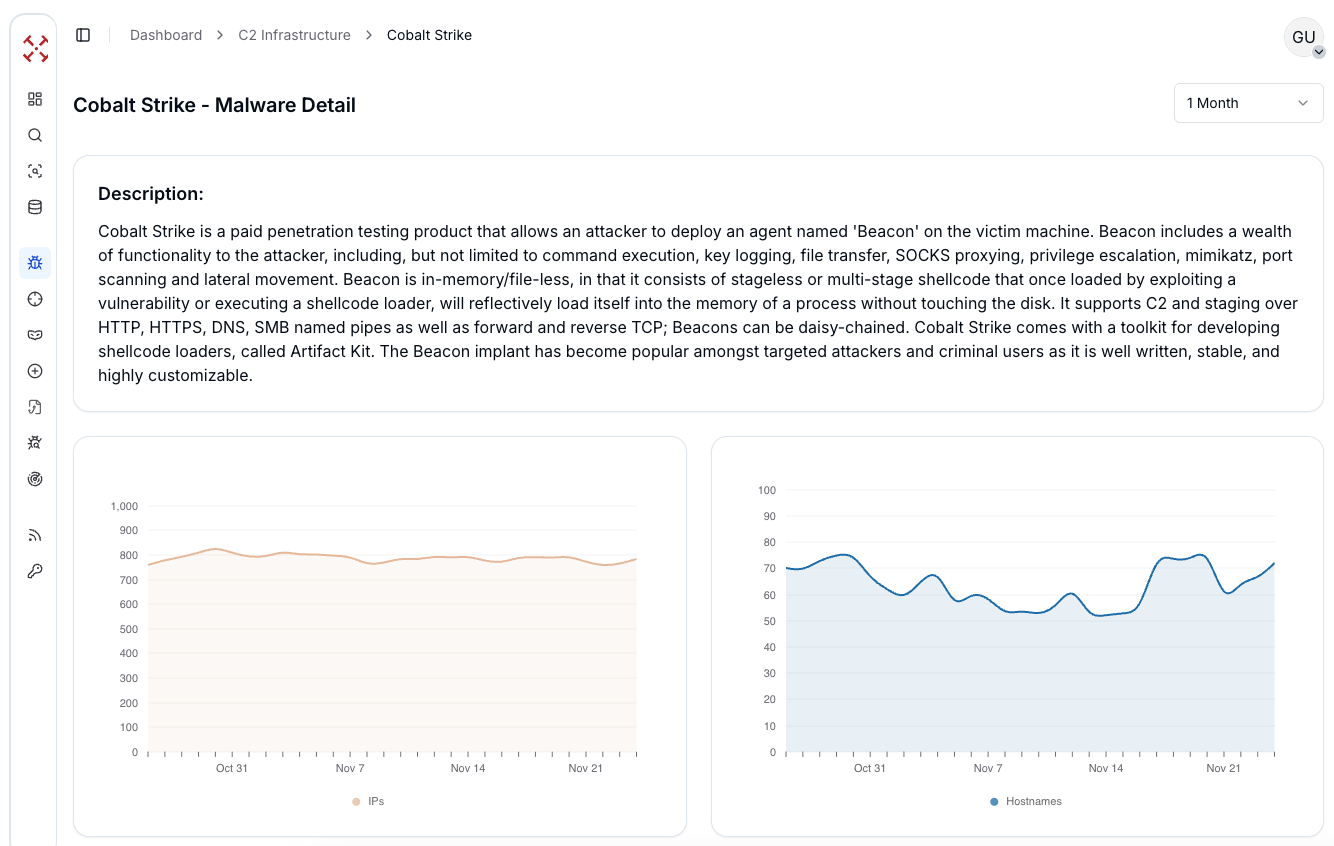This screenshot has width=1334, height=846.
Task: Open the 1 Month time range dropdown
Action: (x=1248, y=103)
